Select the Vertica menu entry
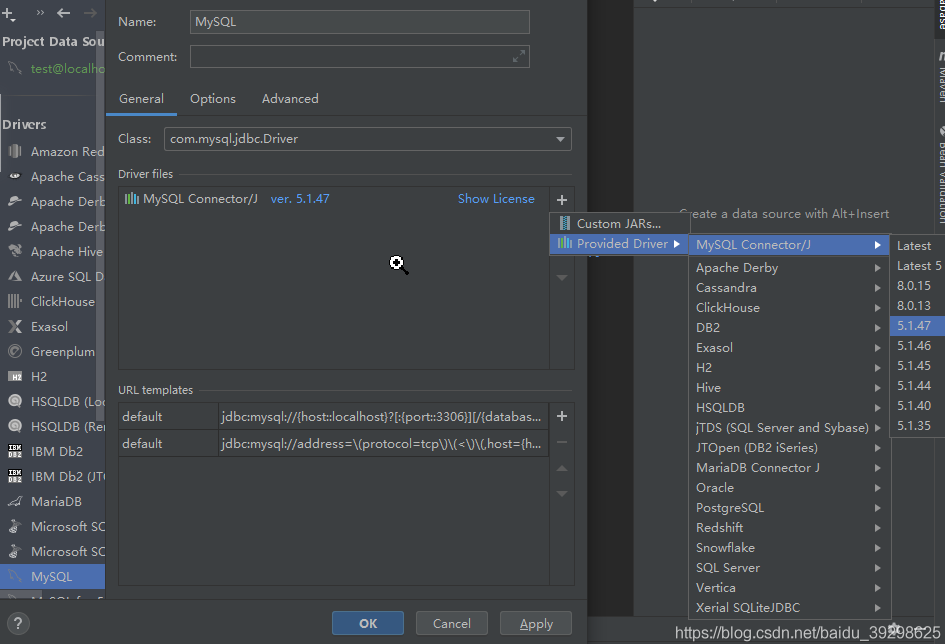The height and width of the screenshot is (644, 945). point(789,588)
